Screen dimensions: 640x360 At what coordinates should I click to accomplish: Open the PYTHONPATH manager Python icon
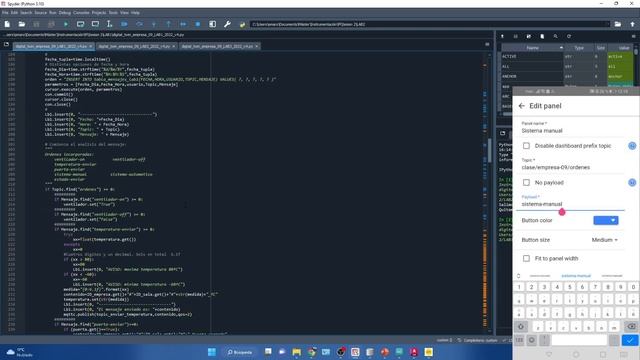tap(242, 24)
